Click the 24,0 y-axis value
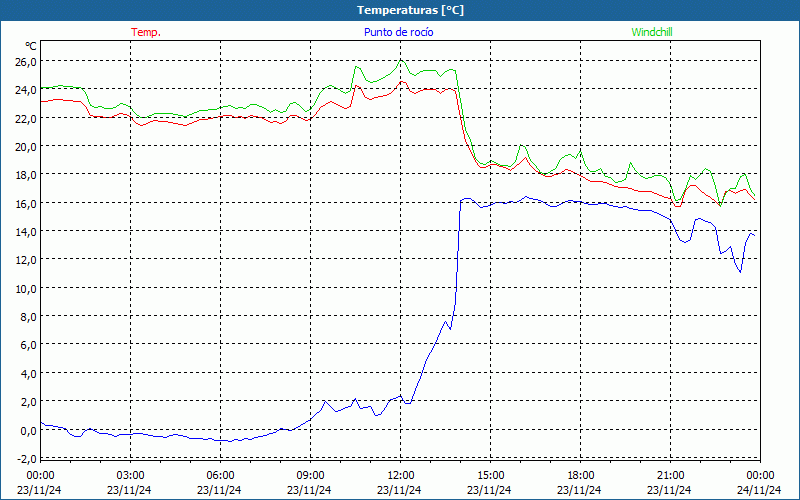 pyautogui.click(x=27, y=90)
